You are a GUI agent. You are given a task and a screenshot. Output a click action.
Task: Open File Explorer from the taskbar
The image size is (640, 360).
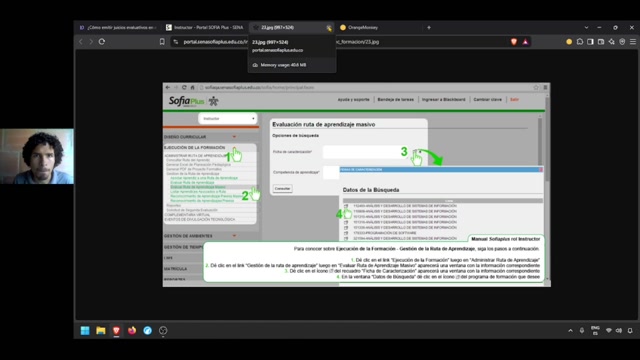coord(100,331)
